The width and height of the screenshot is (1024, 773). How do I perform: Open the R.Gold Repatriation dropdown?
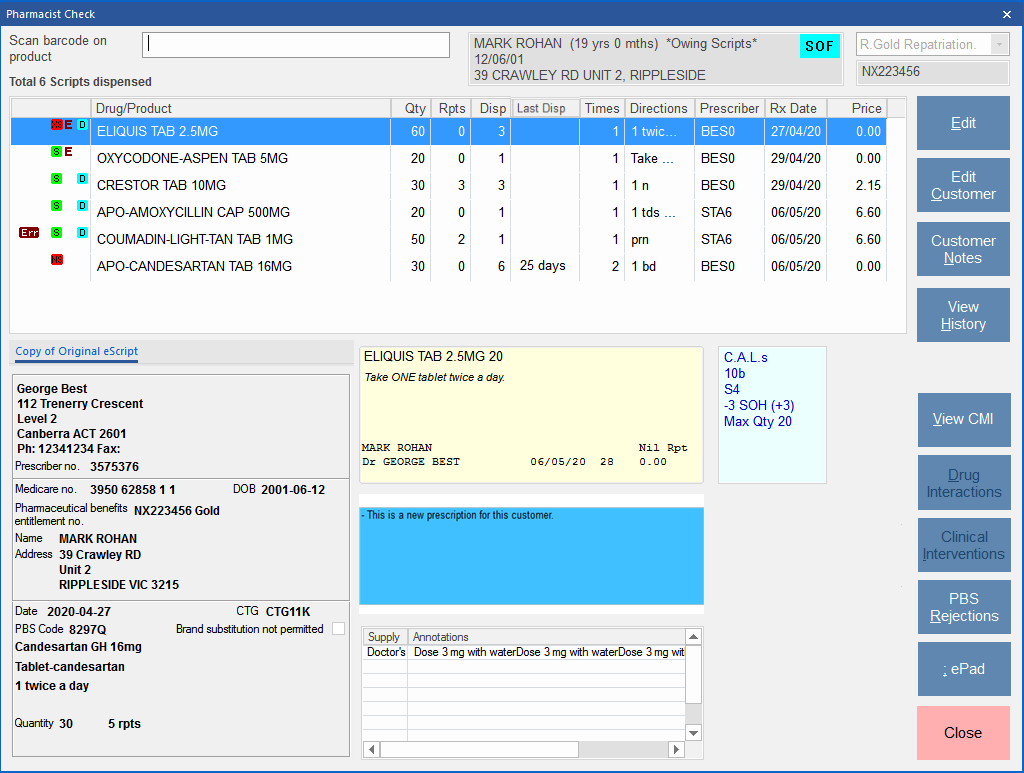pos(999,44)
